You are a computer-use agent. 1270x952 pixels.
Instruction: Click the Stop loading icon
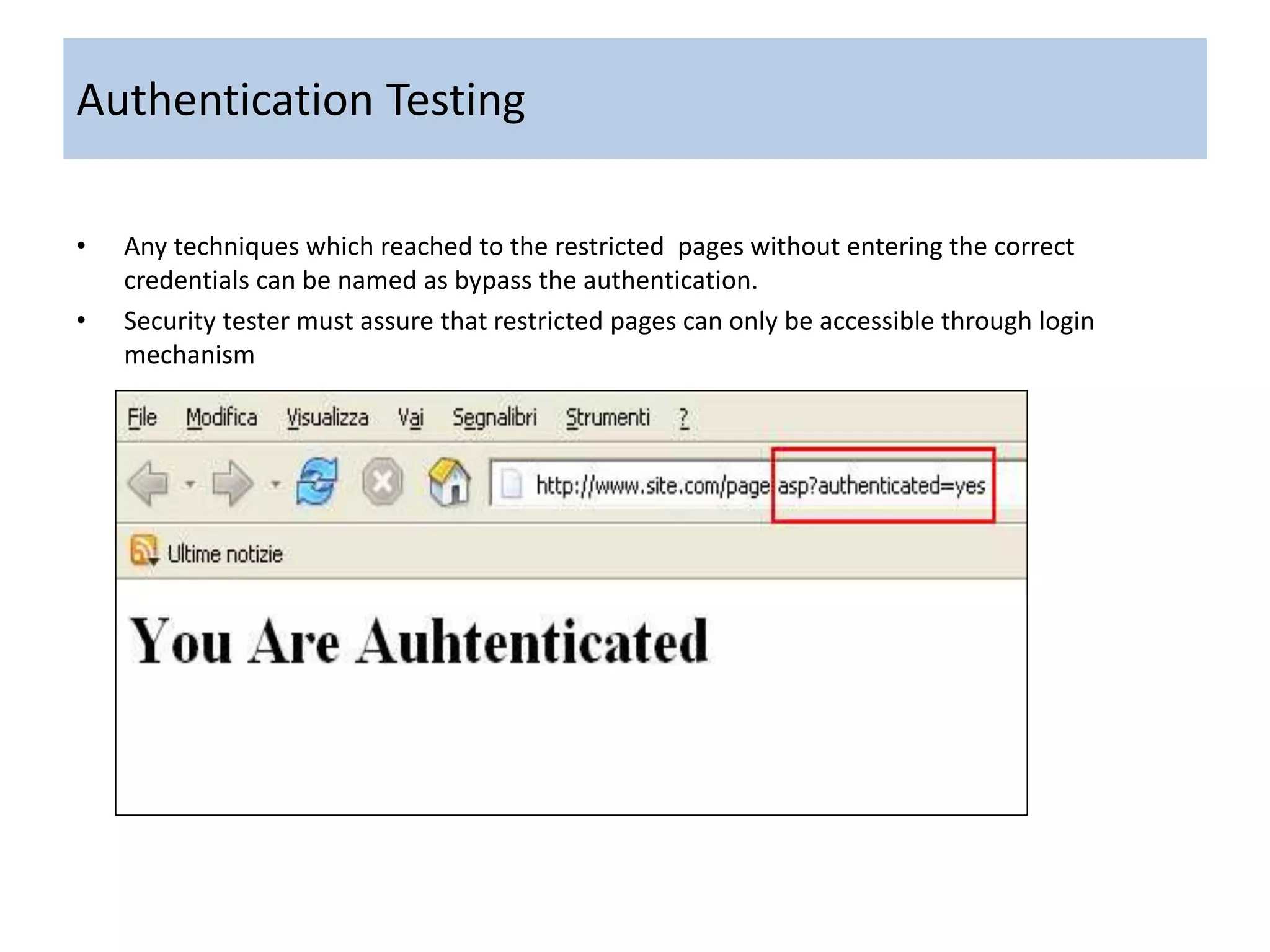(x=383, y=482)
